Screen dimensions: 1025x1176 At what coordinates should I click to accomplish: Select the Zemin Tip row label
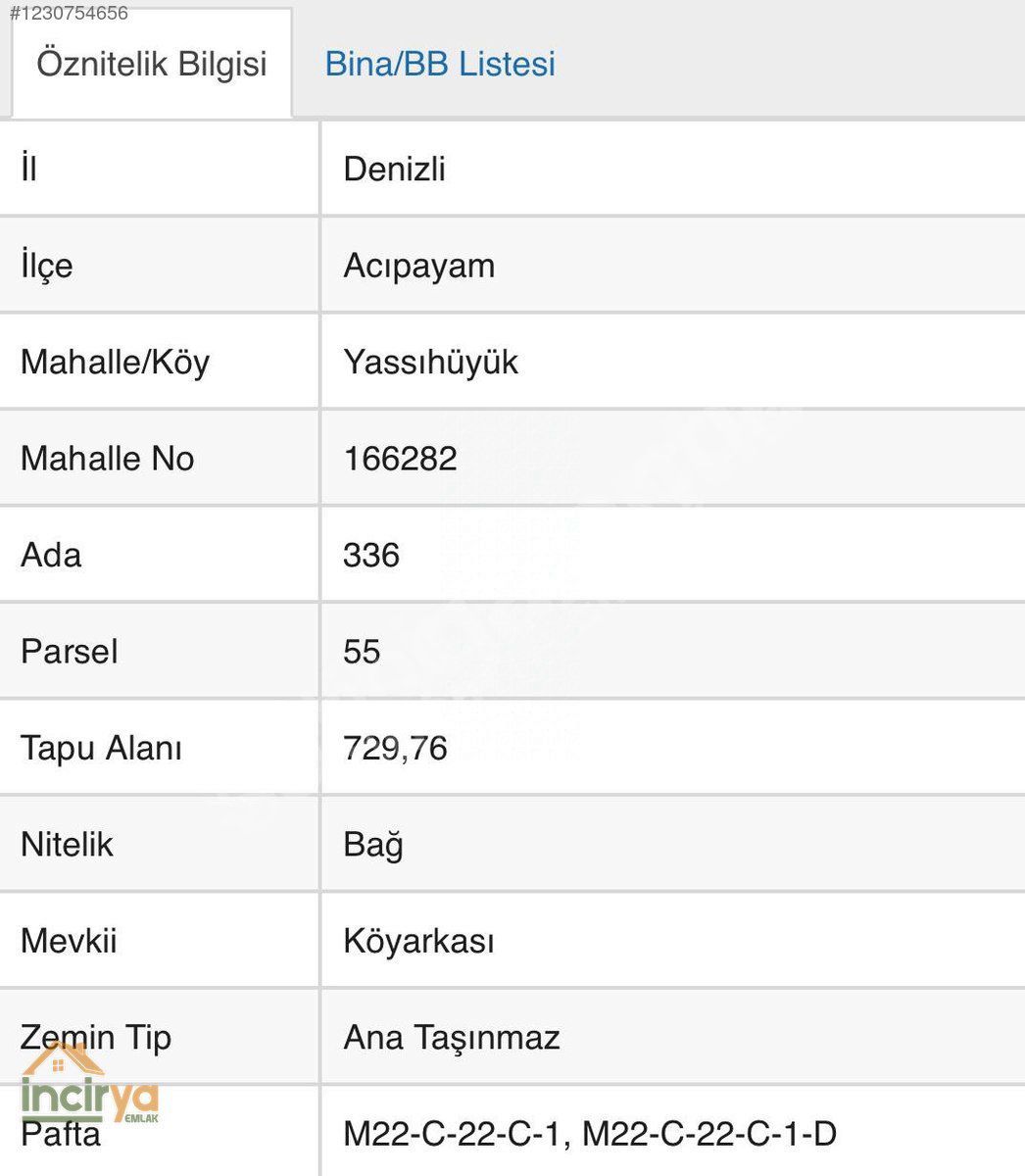96,1038
